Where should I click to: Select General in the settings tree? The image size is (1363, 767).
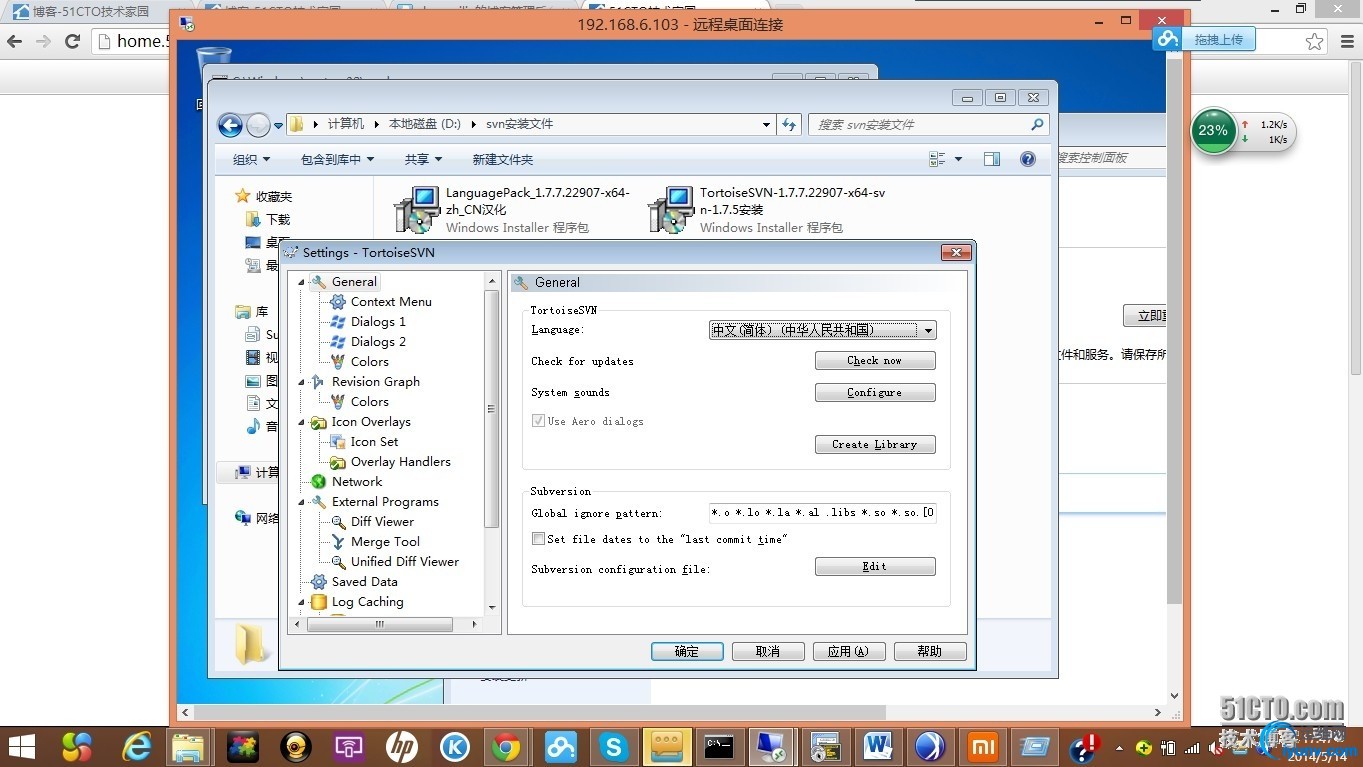[354, 282]
